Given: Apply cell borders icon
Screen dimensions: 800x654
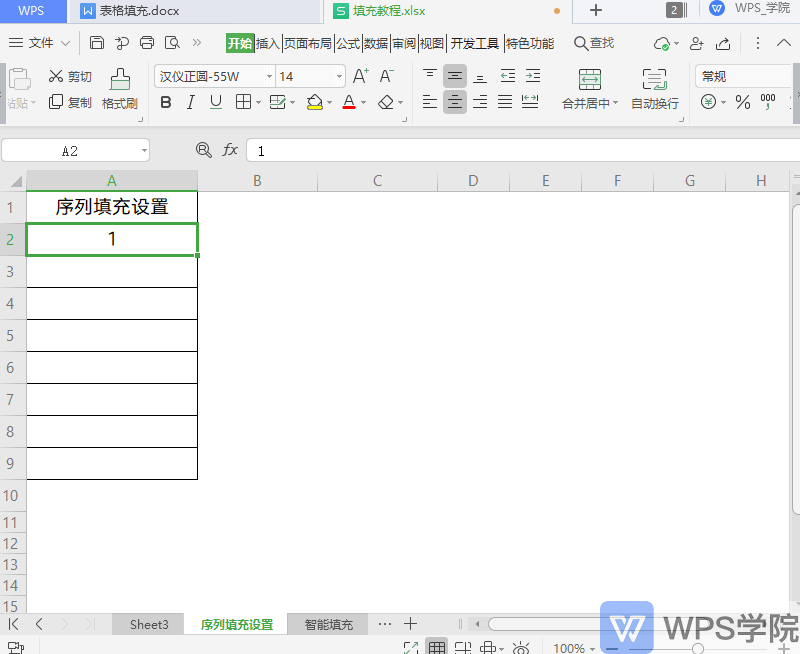Looking at the screenshot, I should tap(243, 103).
